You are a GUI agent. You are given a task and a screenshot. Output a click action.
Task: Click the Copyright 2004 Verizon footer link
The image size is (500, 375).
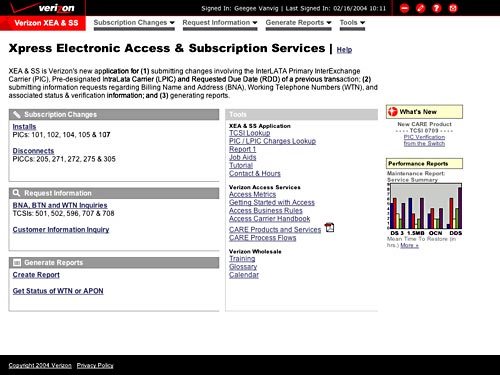[40, 365]
